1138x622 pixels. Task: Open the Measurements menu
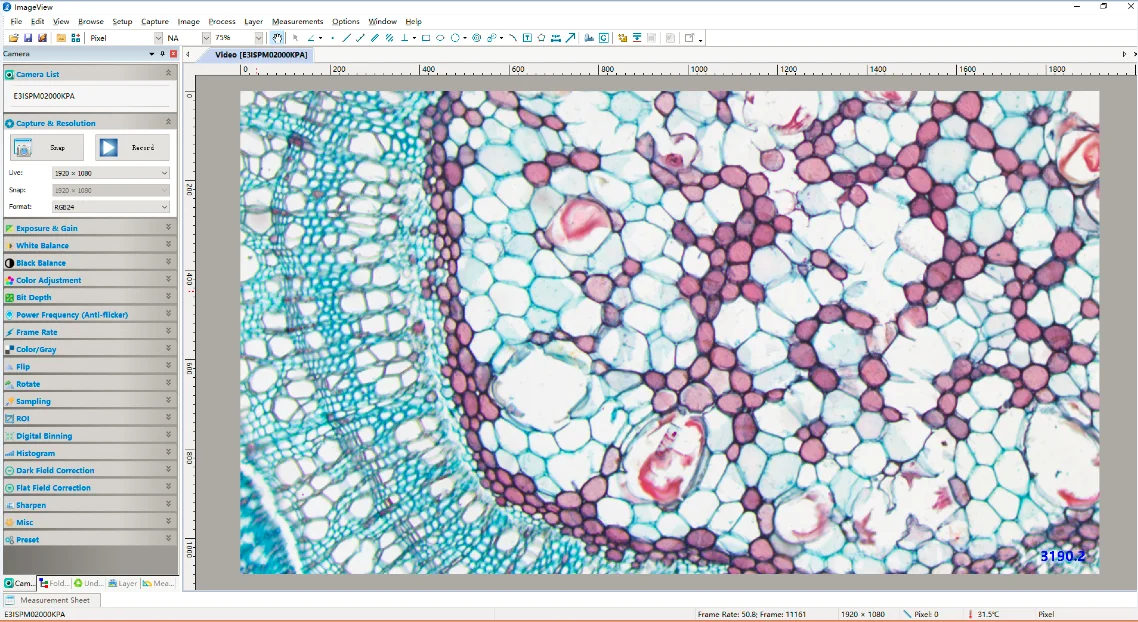coord(297,21)
